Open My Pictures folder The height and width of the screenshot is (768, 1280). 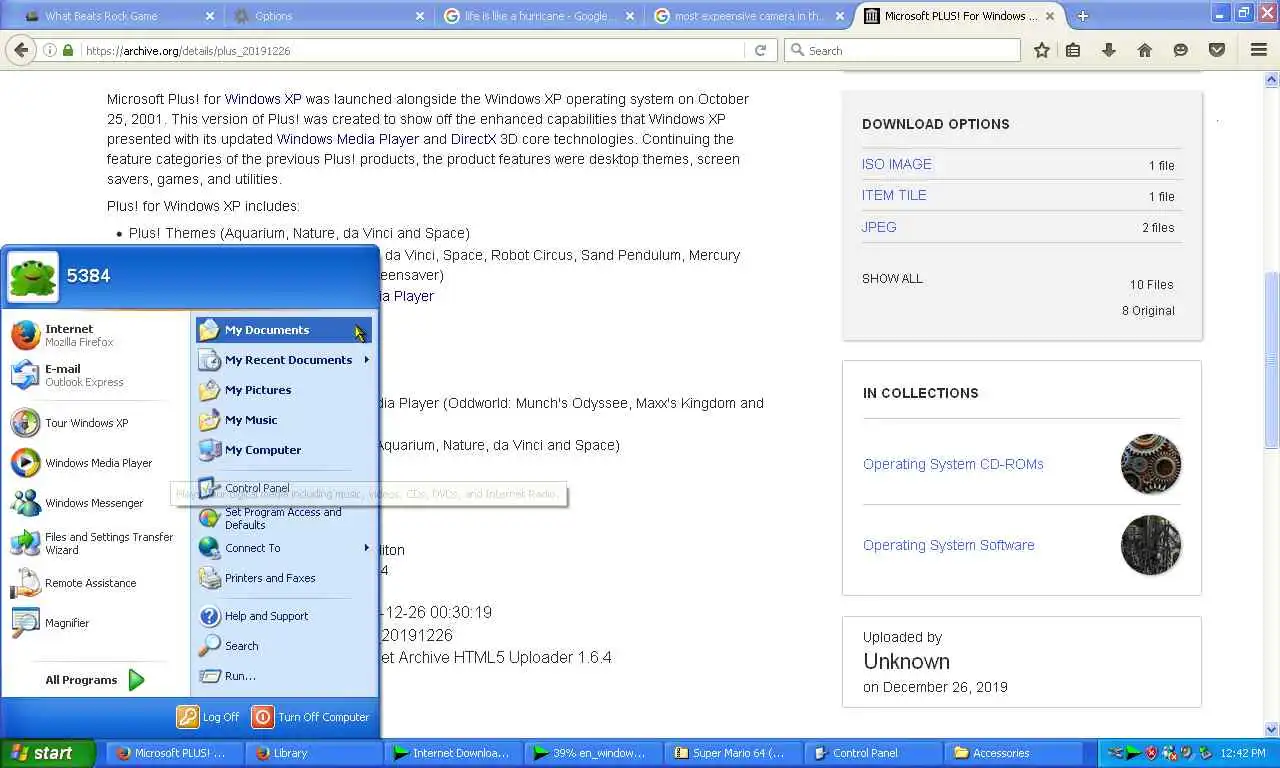tap(284, 390)
